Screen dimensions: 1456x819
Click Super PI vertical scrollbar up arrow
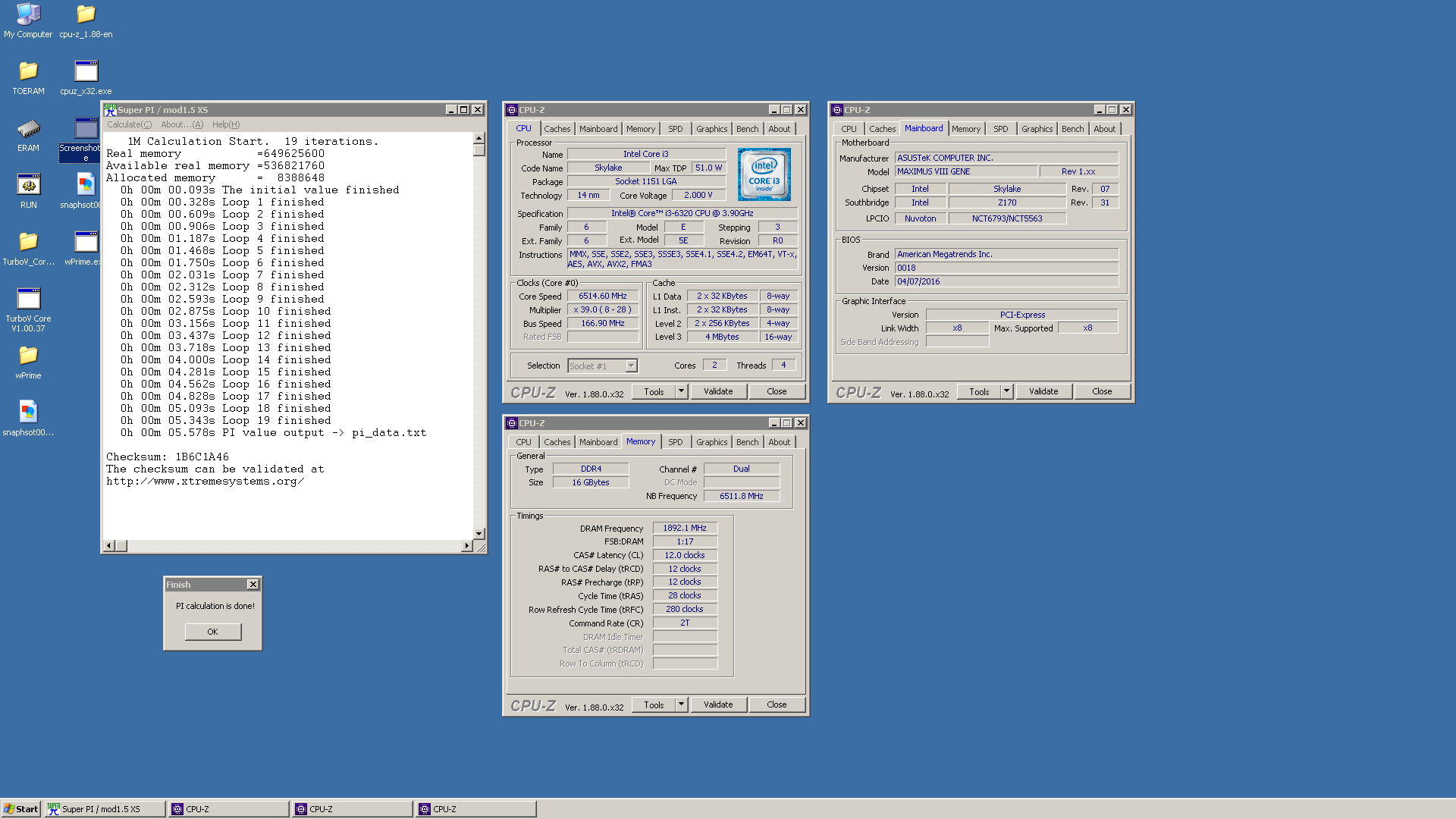point(479,138)
